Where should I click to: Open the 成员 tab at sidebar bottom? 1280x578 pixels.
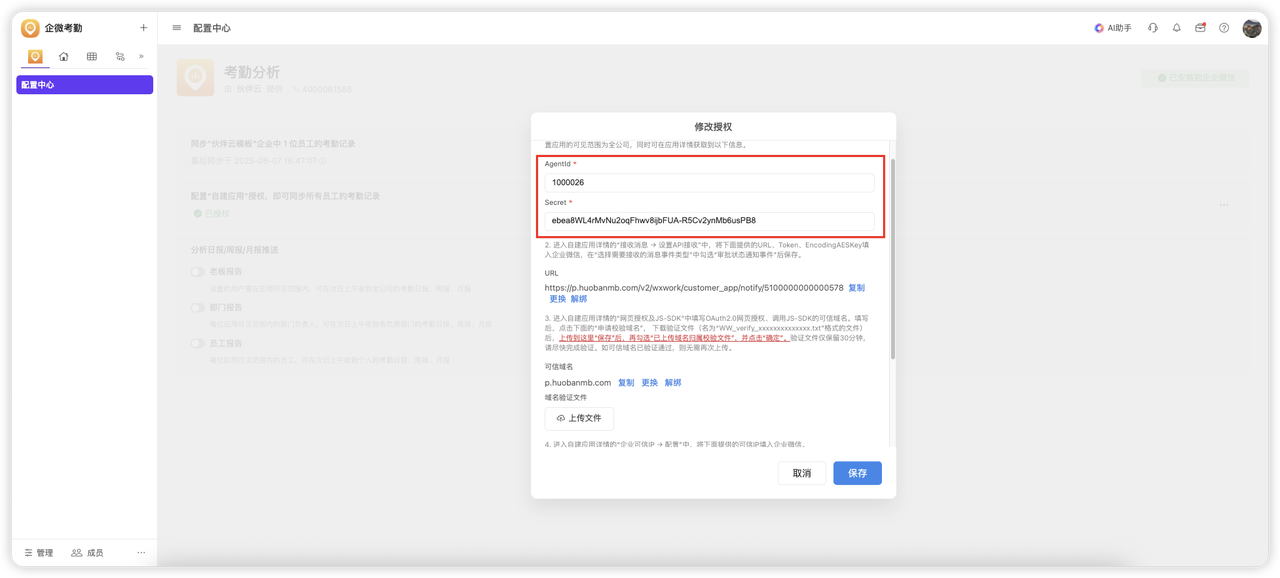(87, 552)
